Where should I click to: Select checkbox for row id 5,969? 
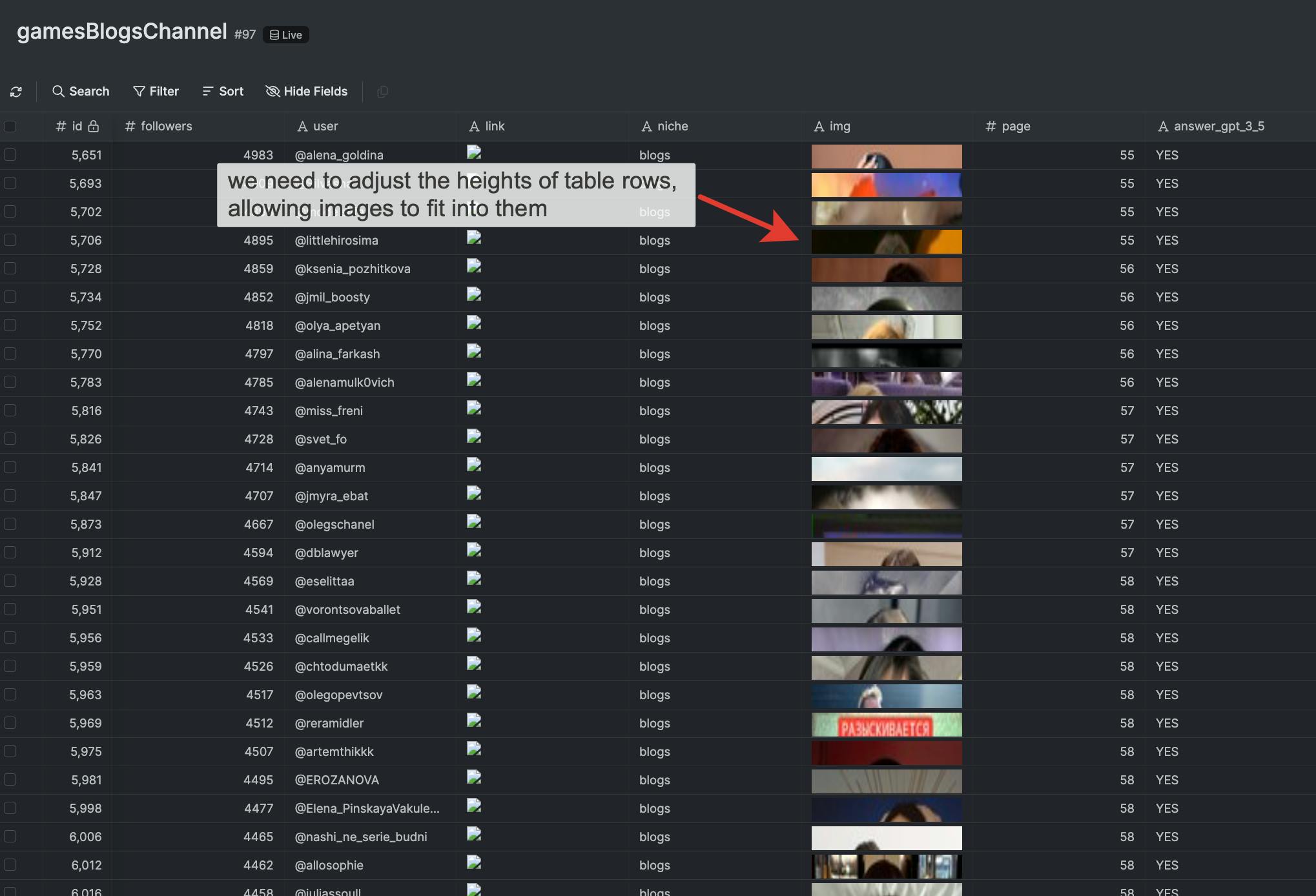10,723
